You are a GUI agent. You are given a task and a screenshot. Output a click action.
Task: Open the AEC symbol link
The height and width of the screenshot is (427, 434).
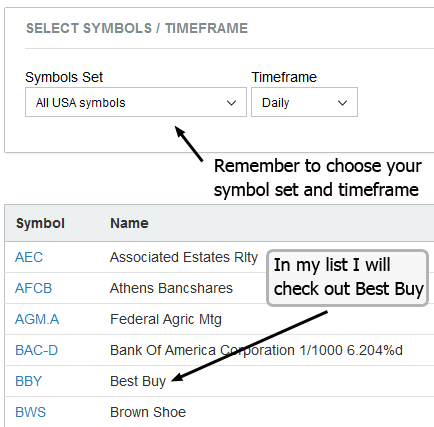(x=29, y=257)
